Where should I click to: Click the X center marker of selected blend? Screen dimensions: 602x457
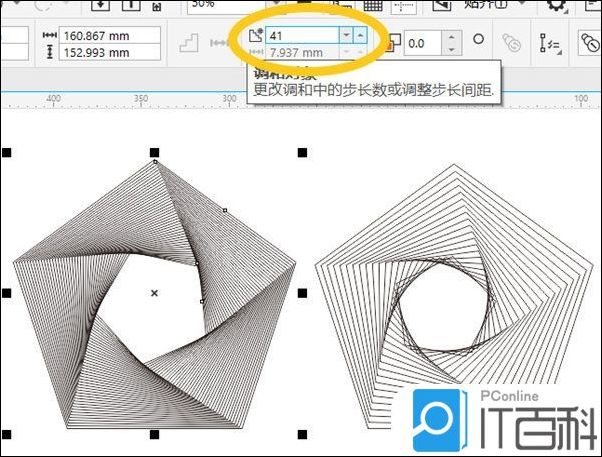[x=154, y=293]
